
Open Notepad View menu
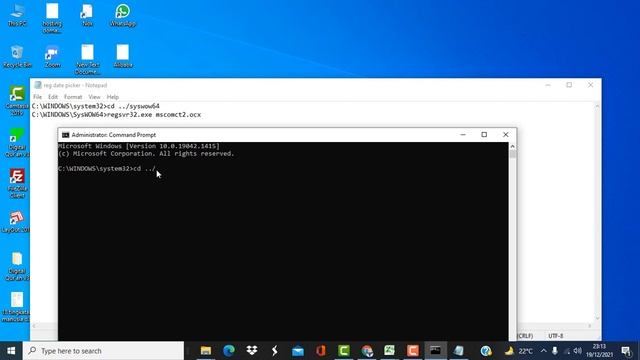pyautogui.click(x=94, y=97)
